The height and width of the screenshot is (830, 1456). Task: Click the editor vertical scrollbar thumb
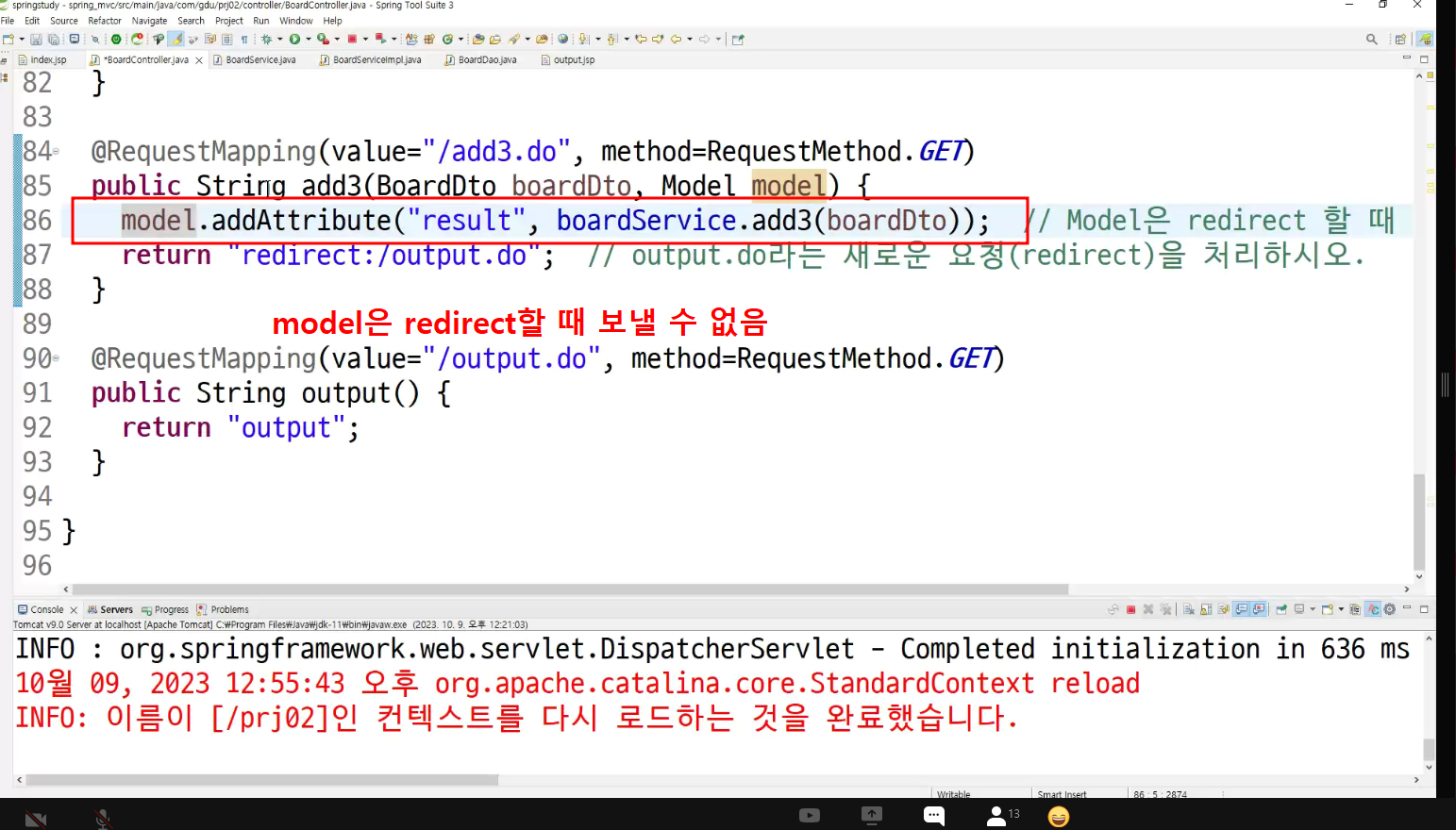[x=1419, y=521]
